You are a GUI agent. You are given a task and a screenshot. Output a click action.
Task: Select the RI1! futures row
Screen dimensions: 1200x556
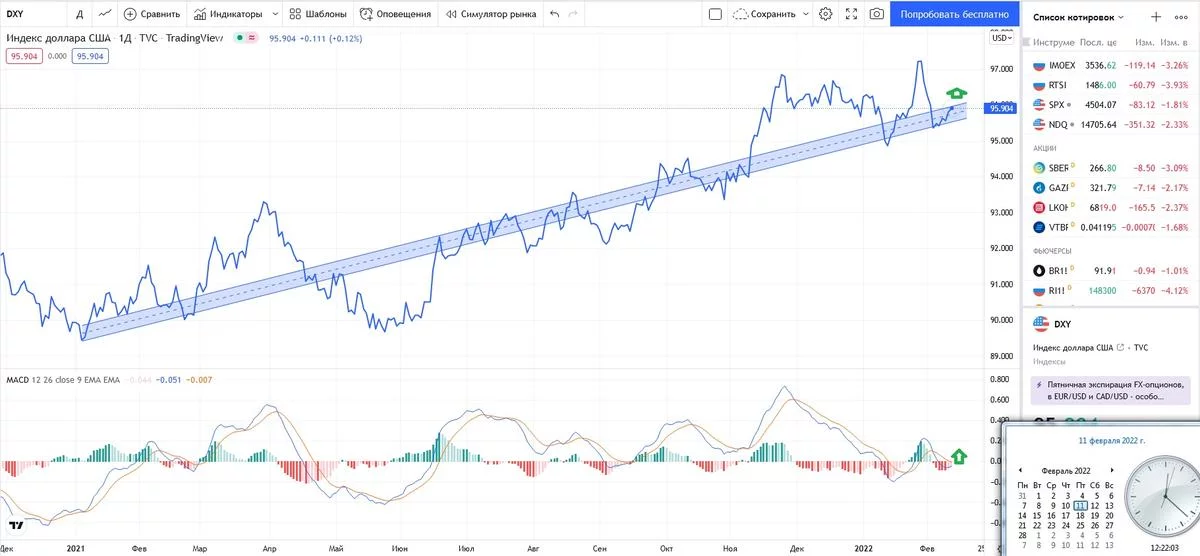(1110, 291)
